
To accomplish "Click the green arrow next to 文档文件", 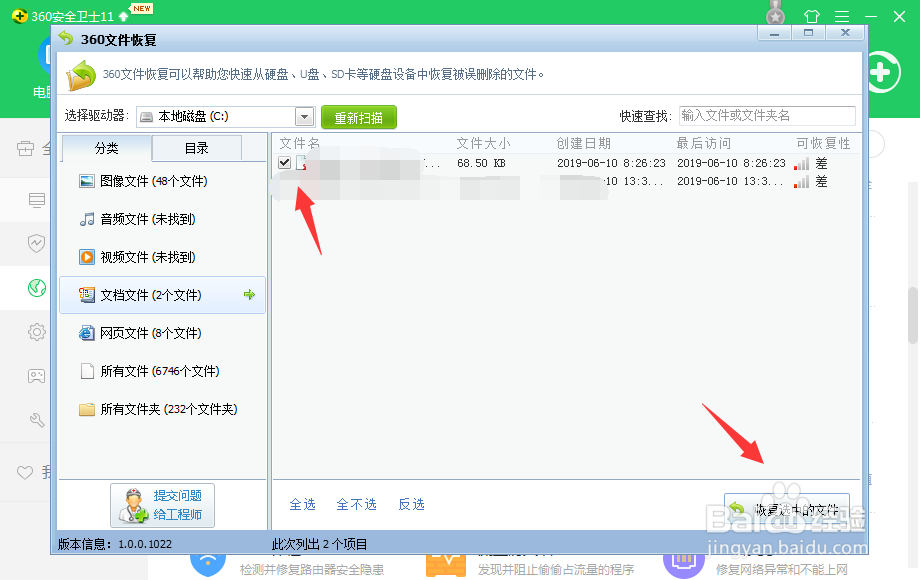I will click(249, 295).
